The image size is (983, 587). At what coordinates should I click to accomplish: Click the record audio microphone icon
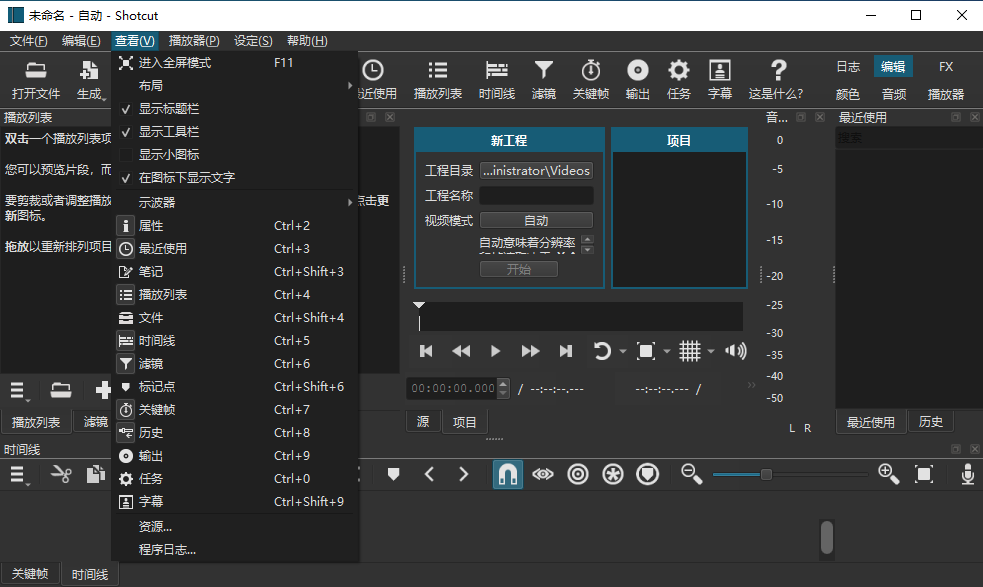click(967, 474)
